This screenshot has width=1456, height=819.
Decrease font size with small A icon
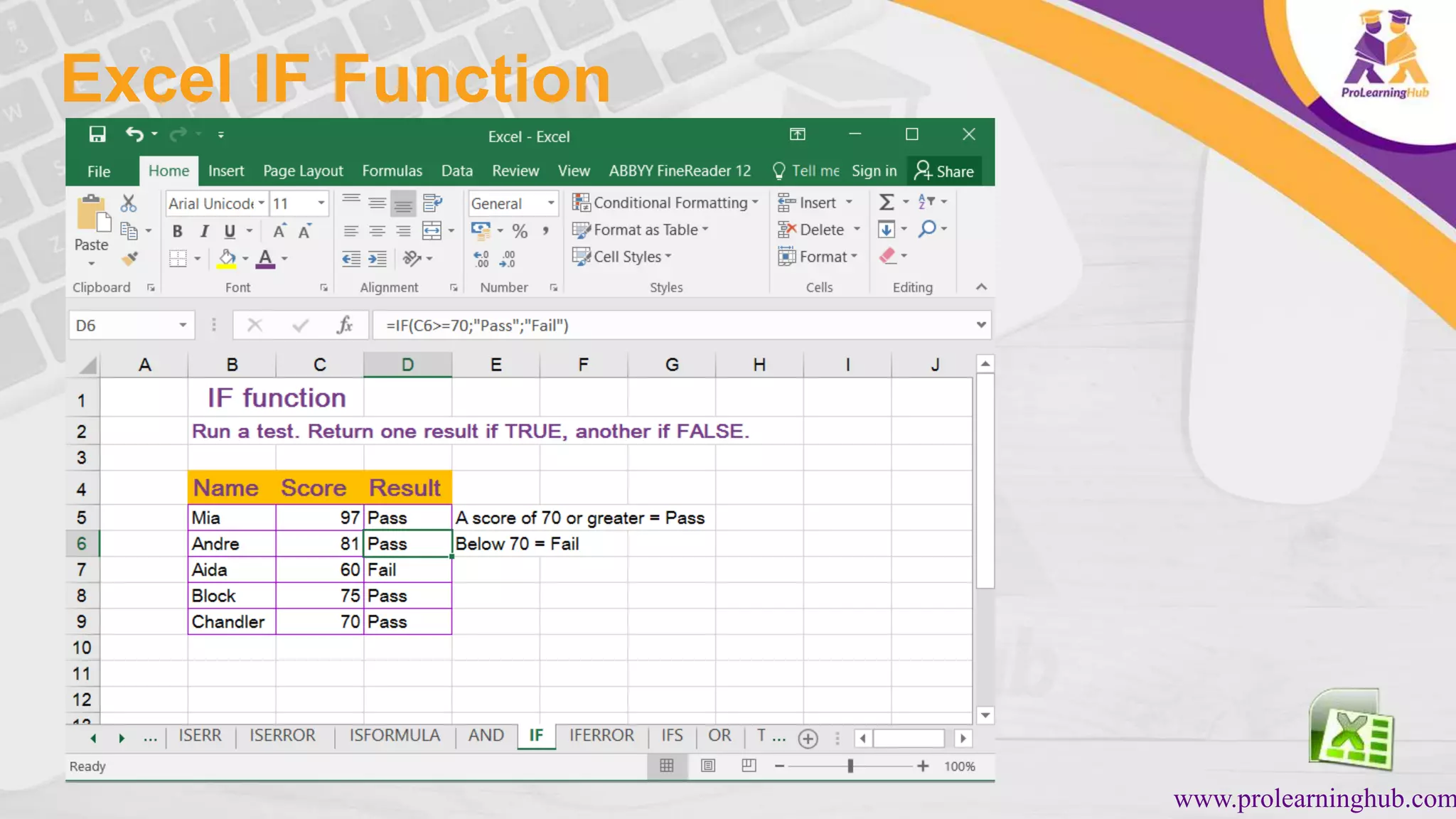point(305,231)
